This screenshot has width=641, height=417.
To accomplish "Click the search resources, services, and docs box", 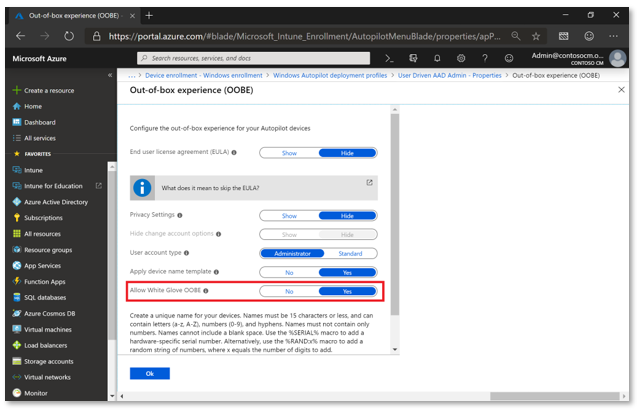I will (x=250, y=59).
